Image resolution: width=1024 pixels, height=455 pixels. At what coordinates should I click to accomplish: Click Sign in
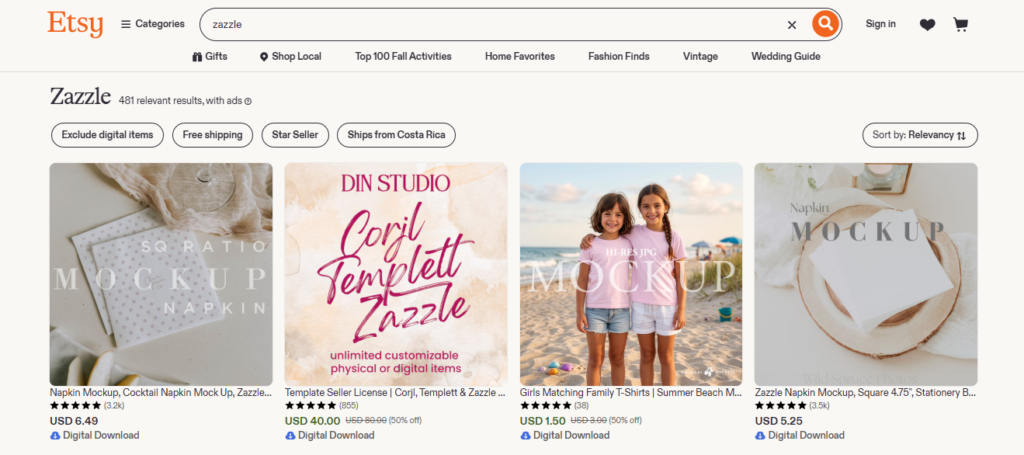pyautogui.click(x=880, y=24)
